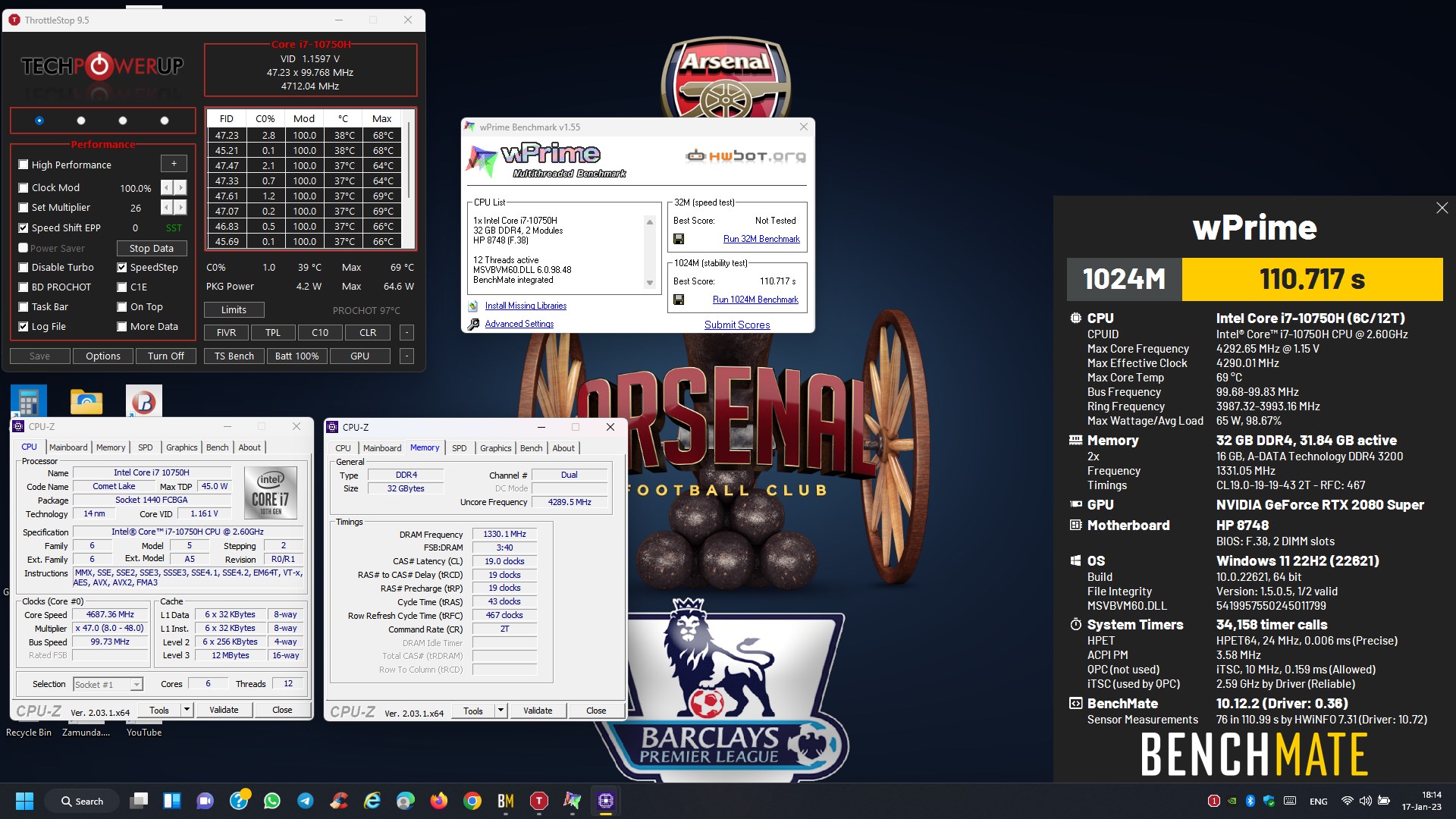Click the right arrow stepper for Clock Mod

click(180, 187)
